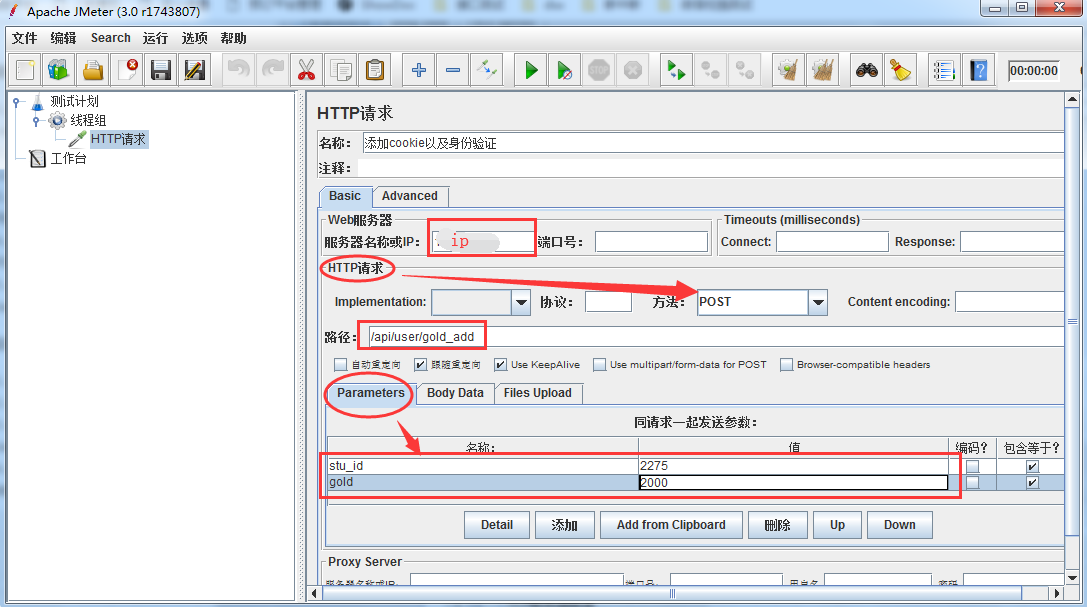
Task: Click Add from Clipboard button
Action: pyautogui.click(x=671, y=525)
